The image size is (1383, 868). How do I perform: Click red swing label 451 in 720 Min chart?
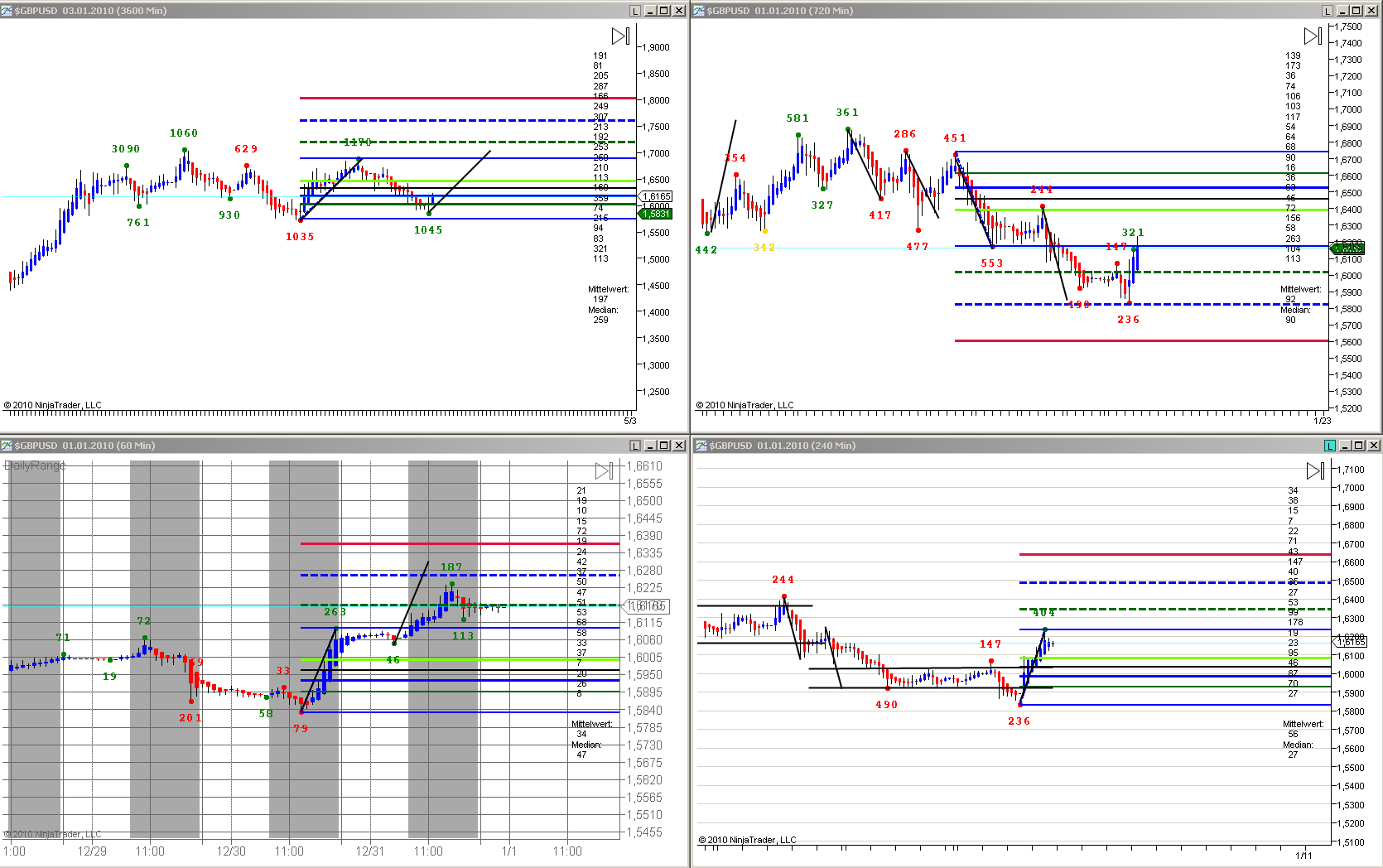tap(954, 138)
